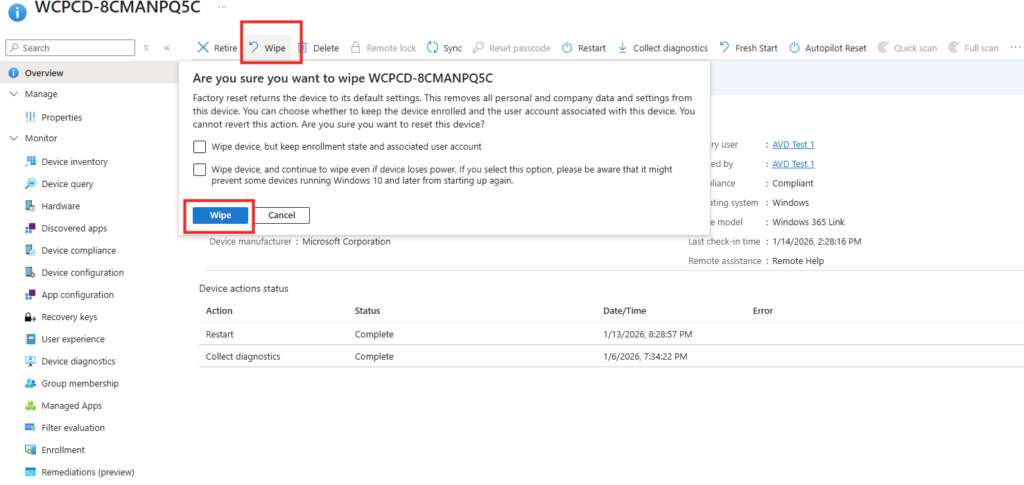Screen dimensions: 1024x485
Task: Click the Retire device toolbar icon
Action: (x=203, y=48)
